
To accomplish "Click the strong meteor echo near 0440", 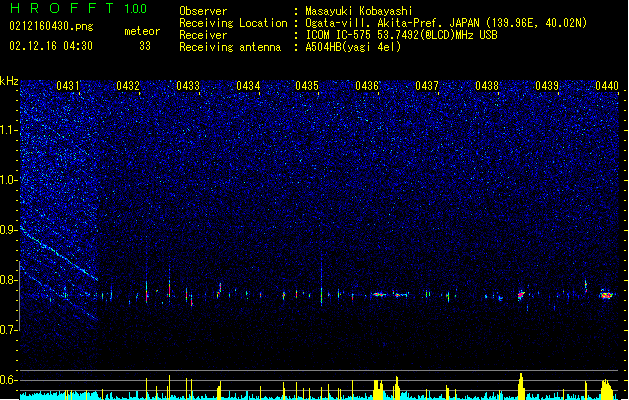I will (606, 294).
